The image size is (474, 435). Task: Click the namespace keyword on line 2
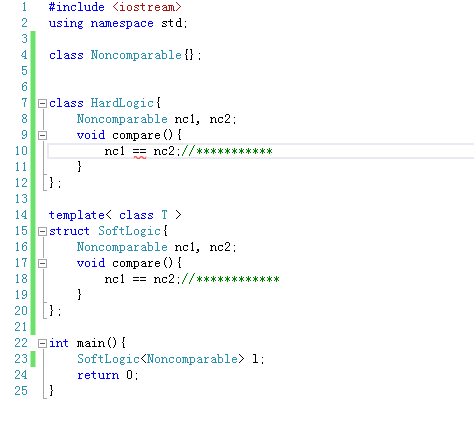[x=122, y=23]
